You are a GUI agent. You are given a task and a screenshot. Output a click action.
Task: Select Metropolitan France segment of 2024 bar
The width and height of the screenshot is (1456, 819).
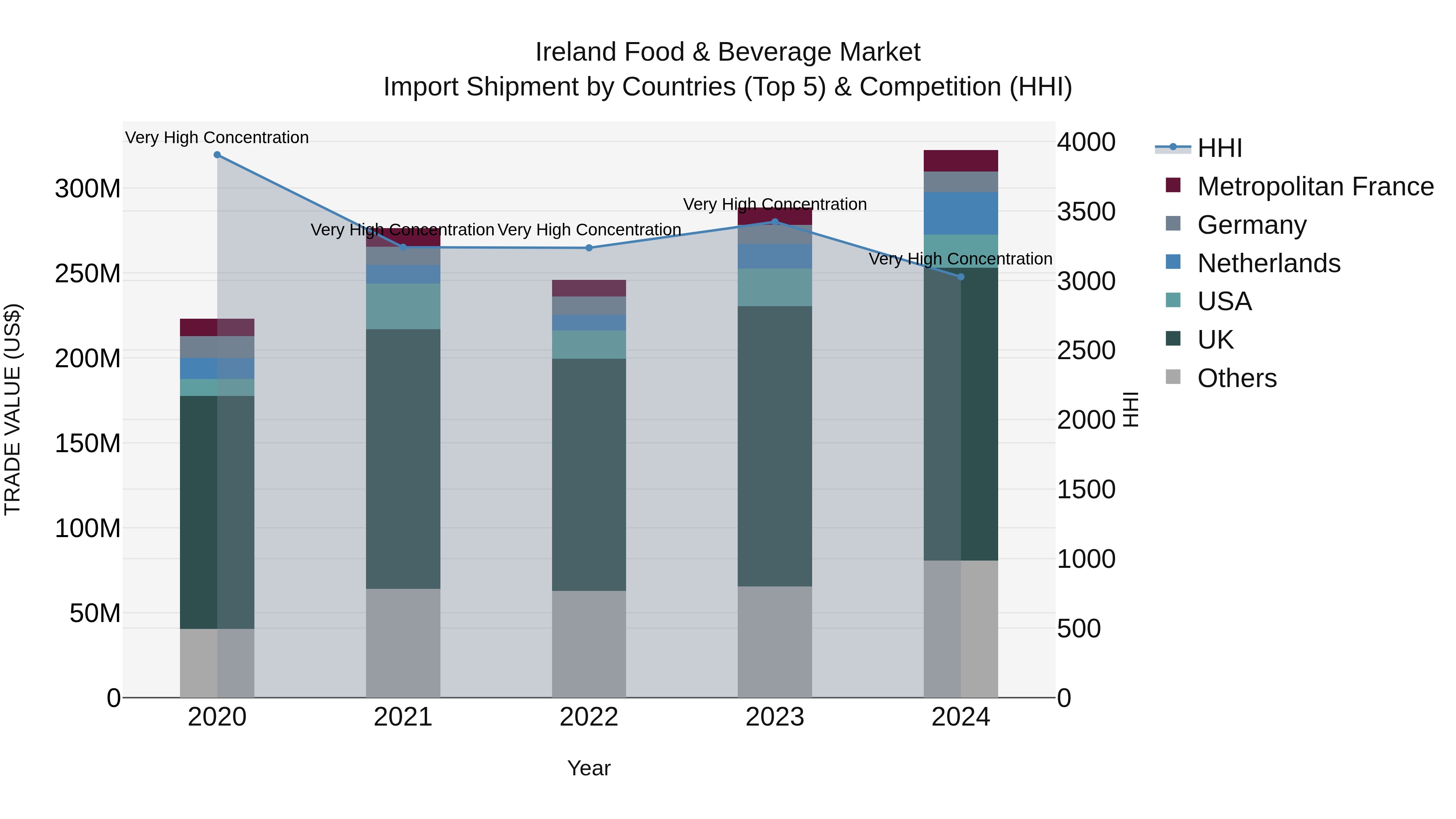pyautogui.click(x=961, y=161)
